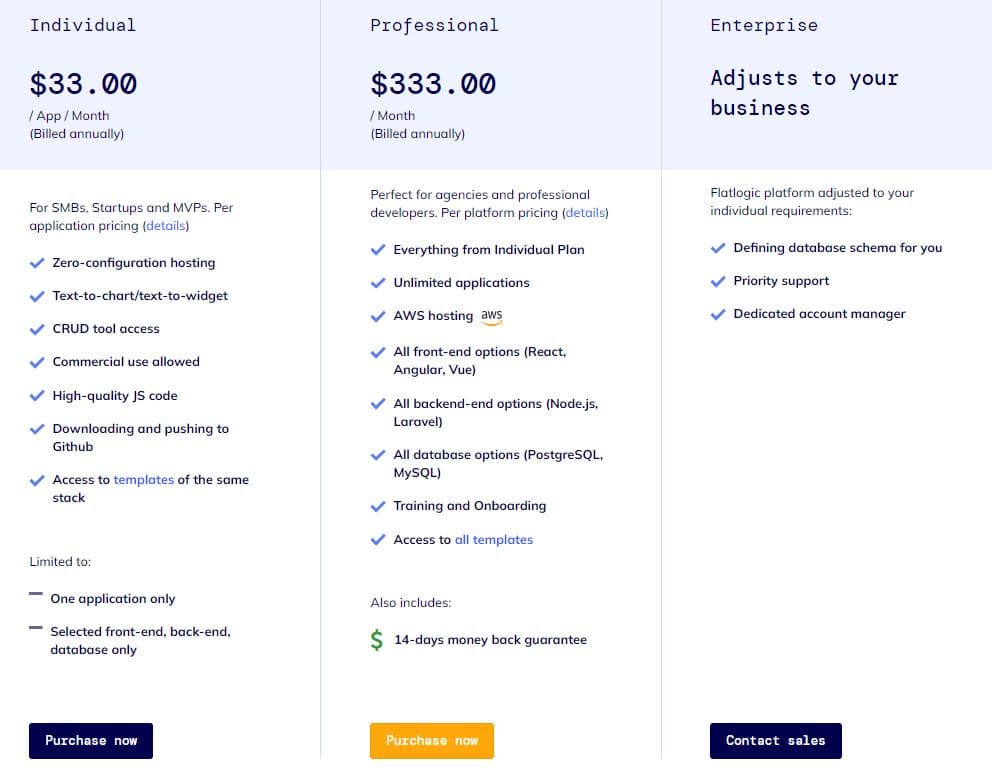The width and height of the screenshot is (992, 772).
Task: Open the all templates link
Action: pyautogui.click(x=494, y=539)
